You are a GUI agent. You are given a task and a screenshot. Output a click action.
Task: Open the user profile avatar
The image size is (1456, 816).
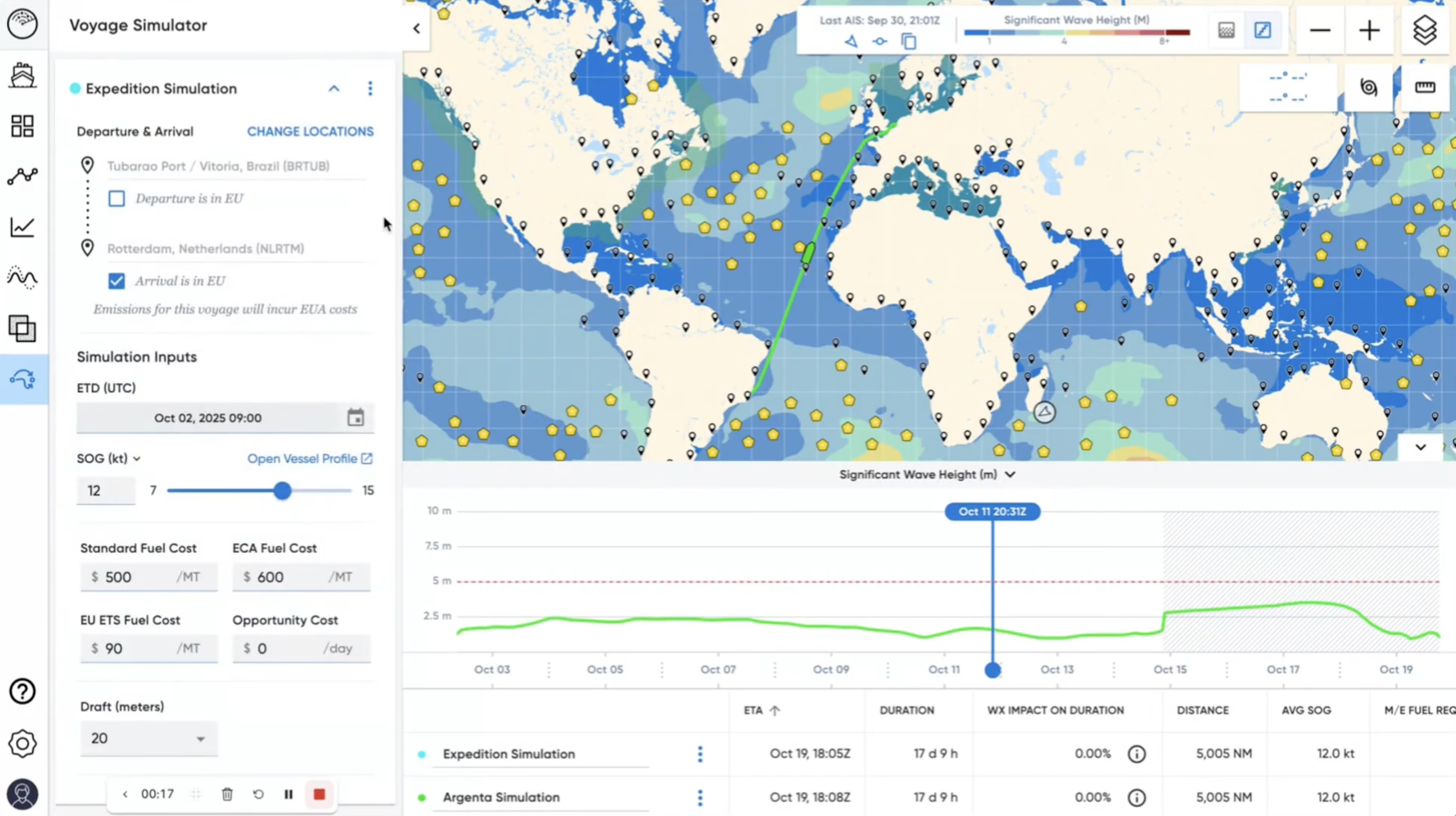click(x=23, y=795)
